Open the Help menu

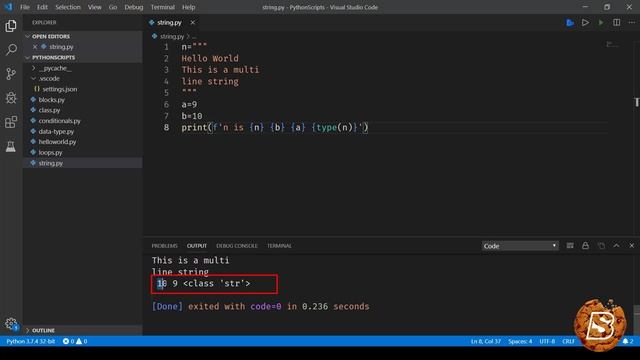coord(188,7)
